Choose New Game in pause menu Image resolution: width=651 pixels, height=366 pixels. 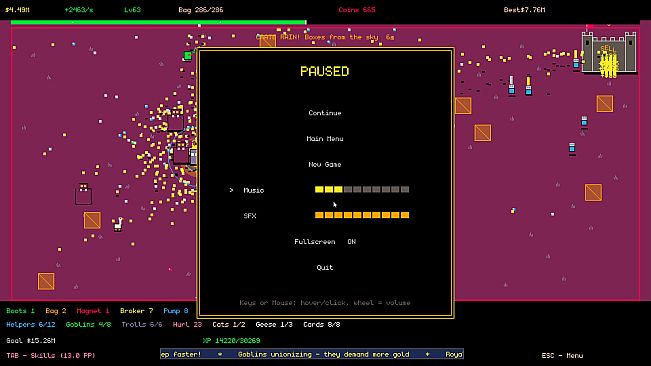[x=325, y=164]
